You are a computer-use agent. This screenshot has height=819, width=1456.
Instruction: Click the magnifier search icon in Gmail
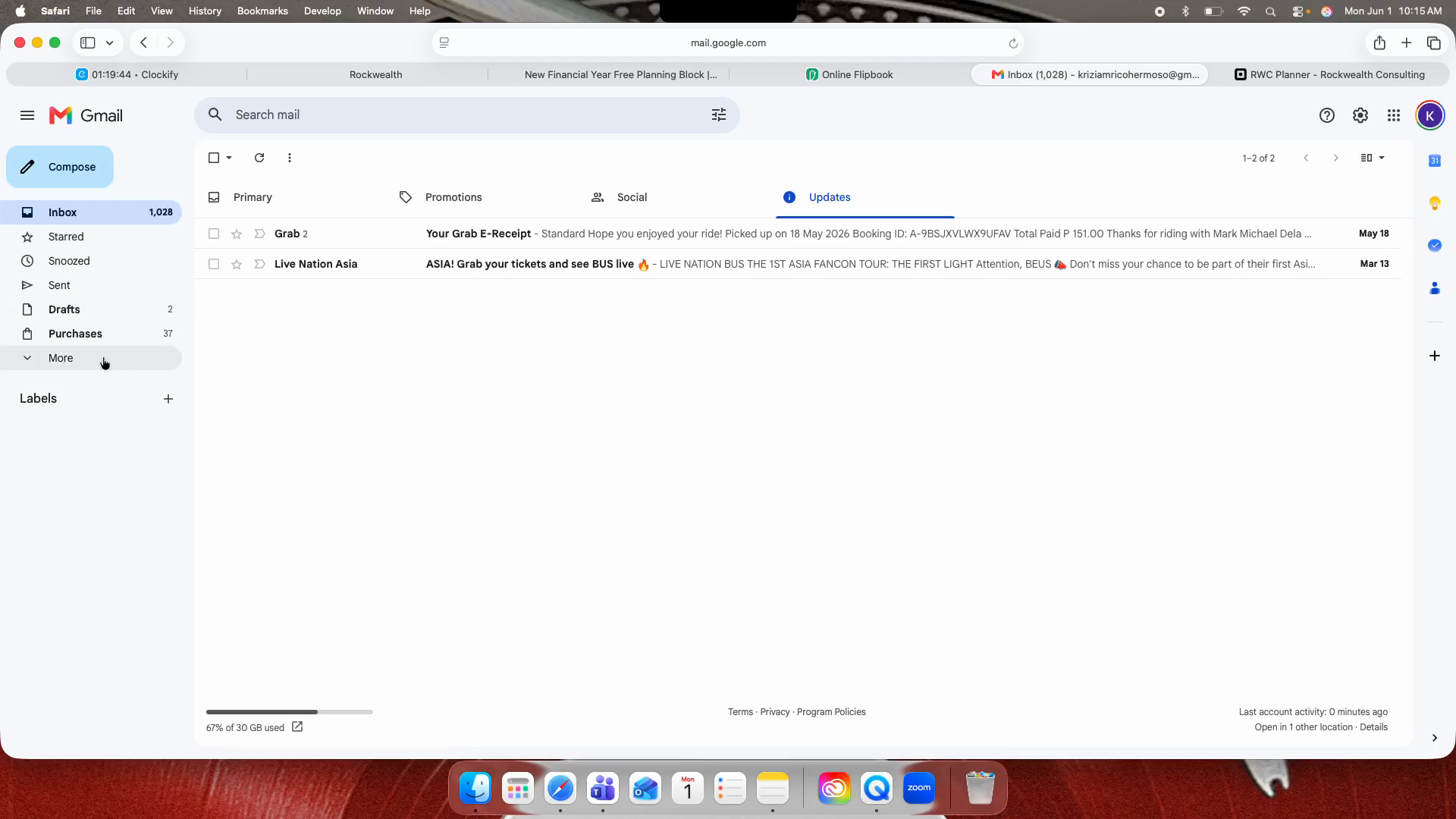(x=215, y=115)
